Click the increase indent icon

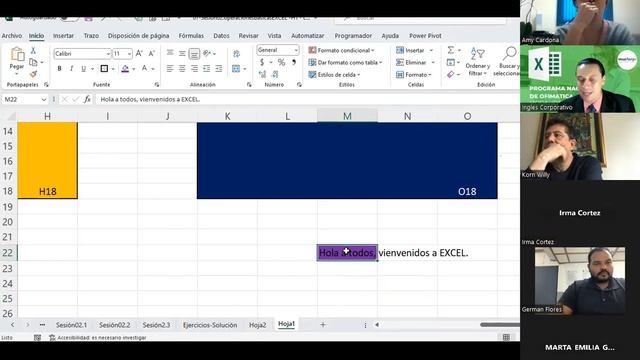[x=219, y=69]
